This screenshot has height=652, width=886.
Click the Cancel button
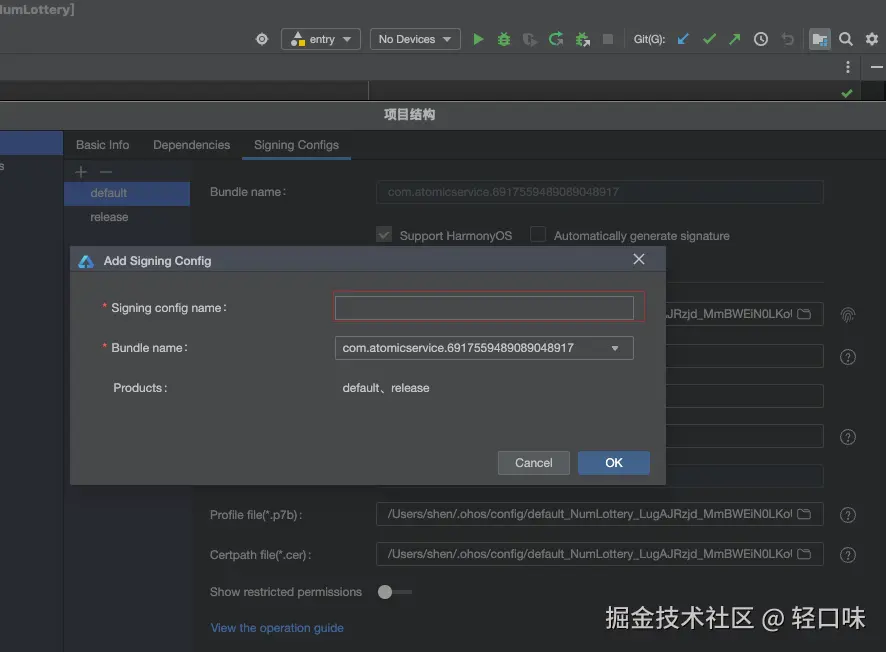tap(533, 463)
